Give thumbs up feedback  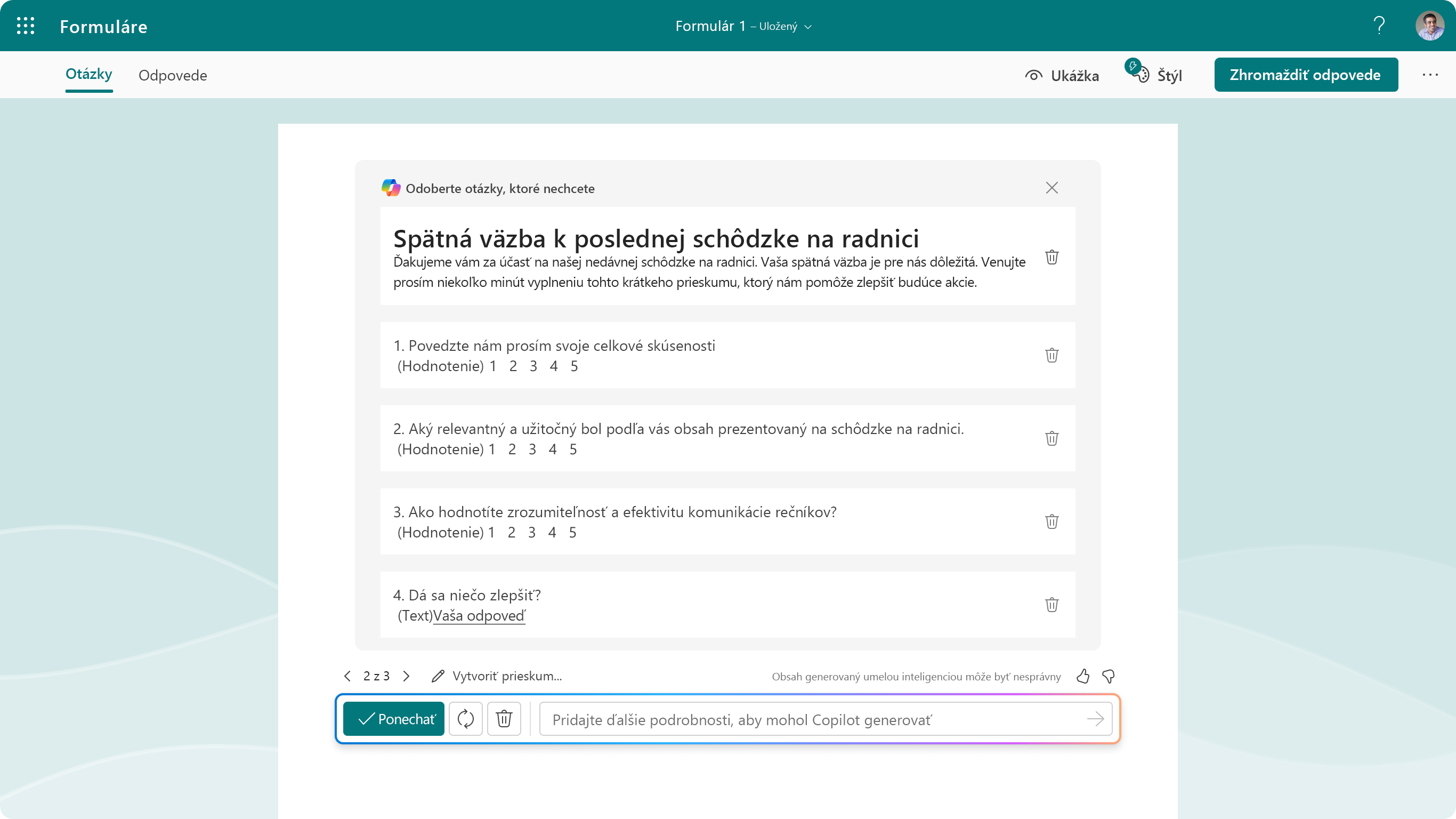pyautogui.click(x=1083, y=676)
